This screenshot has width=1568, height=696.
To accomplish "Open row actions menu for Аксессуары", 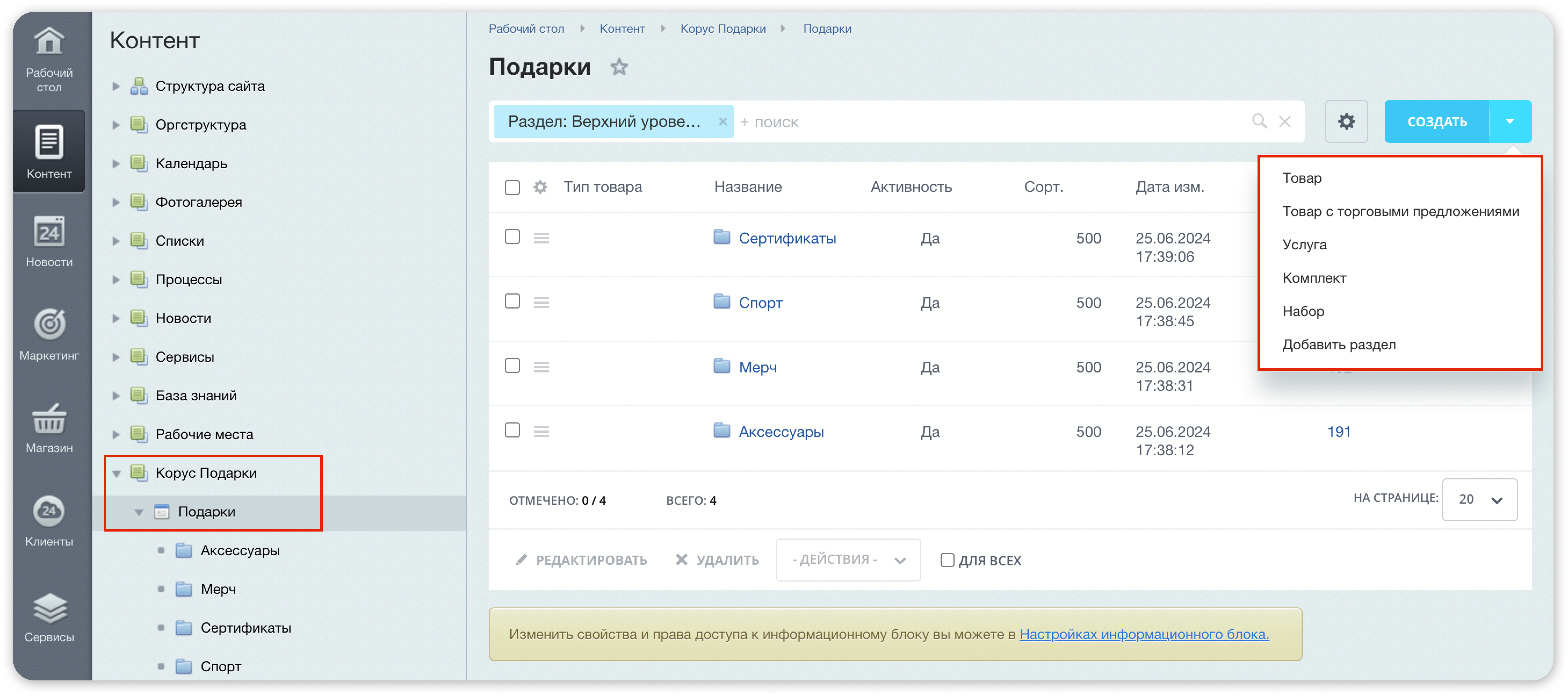I will click(541, 432).
